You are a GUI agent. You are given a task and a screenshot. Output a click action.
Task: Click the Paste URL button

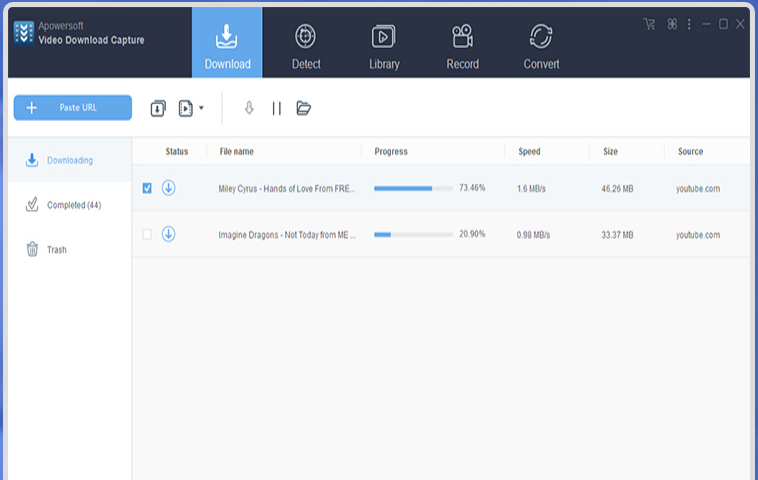point(73,107)
